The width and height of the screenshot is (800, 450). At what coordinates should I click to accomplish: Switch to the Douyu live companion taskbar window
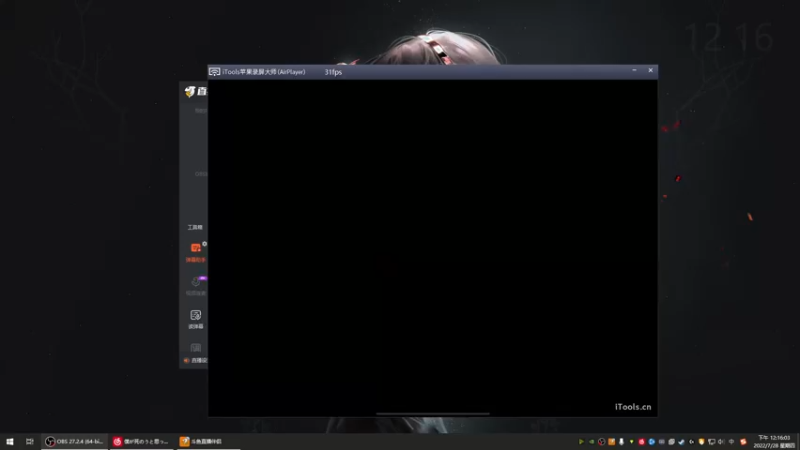[208, 441]
